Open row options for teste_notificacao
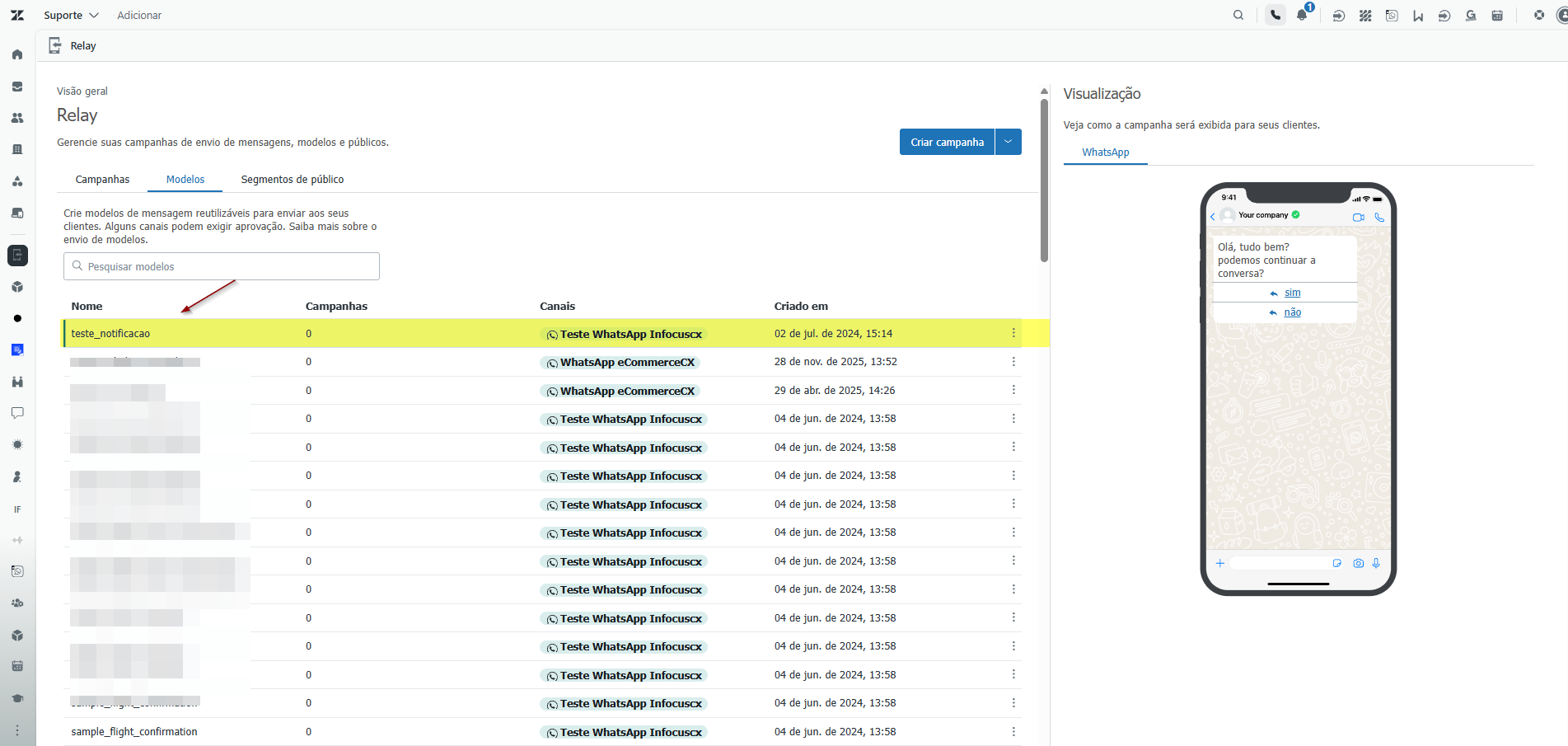 click(x=1013, y=333)
